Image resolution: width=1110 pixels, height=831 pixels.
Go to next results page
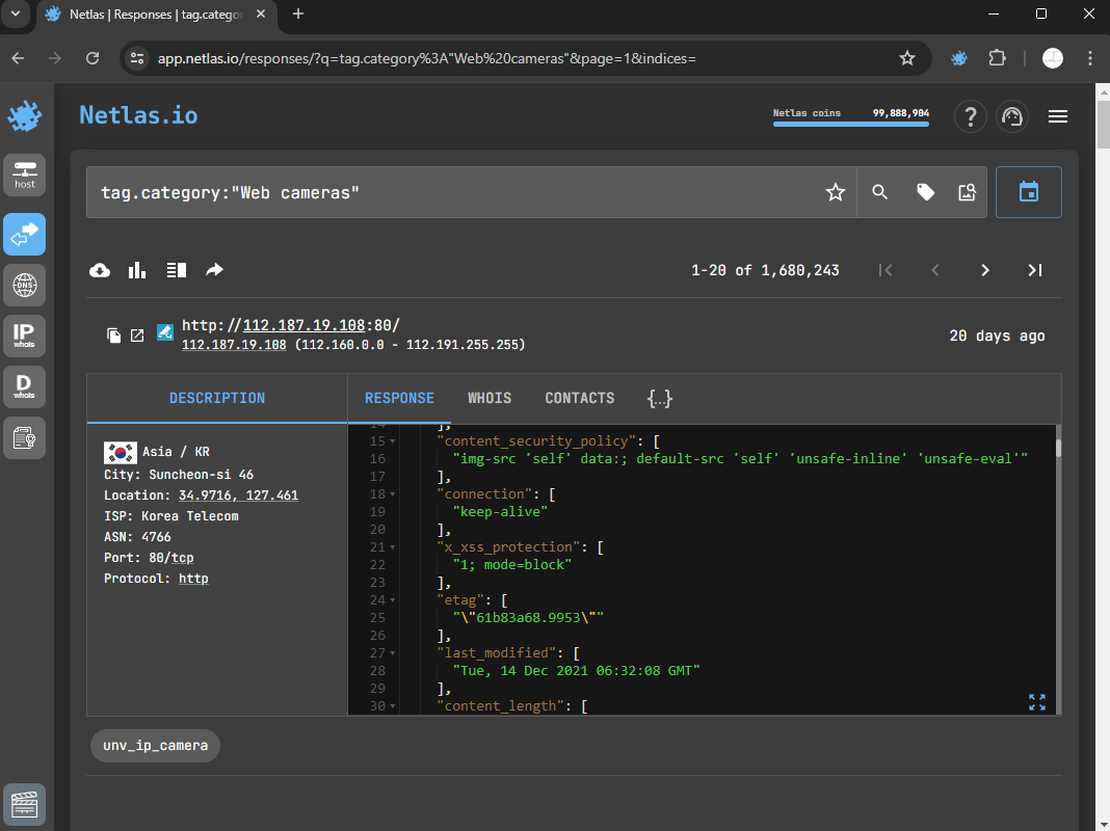[x=985, y=270]
